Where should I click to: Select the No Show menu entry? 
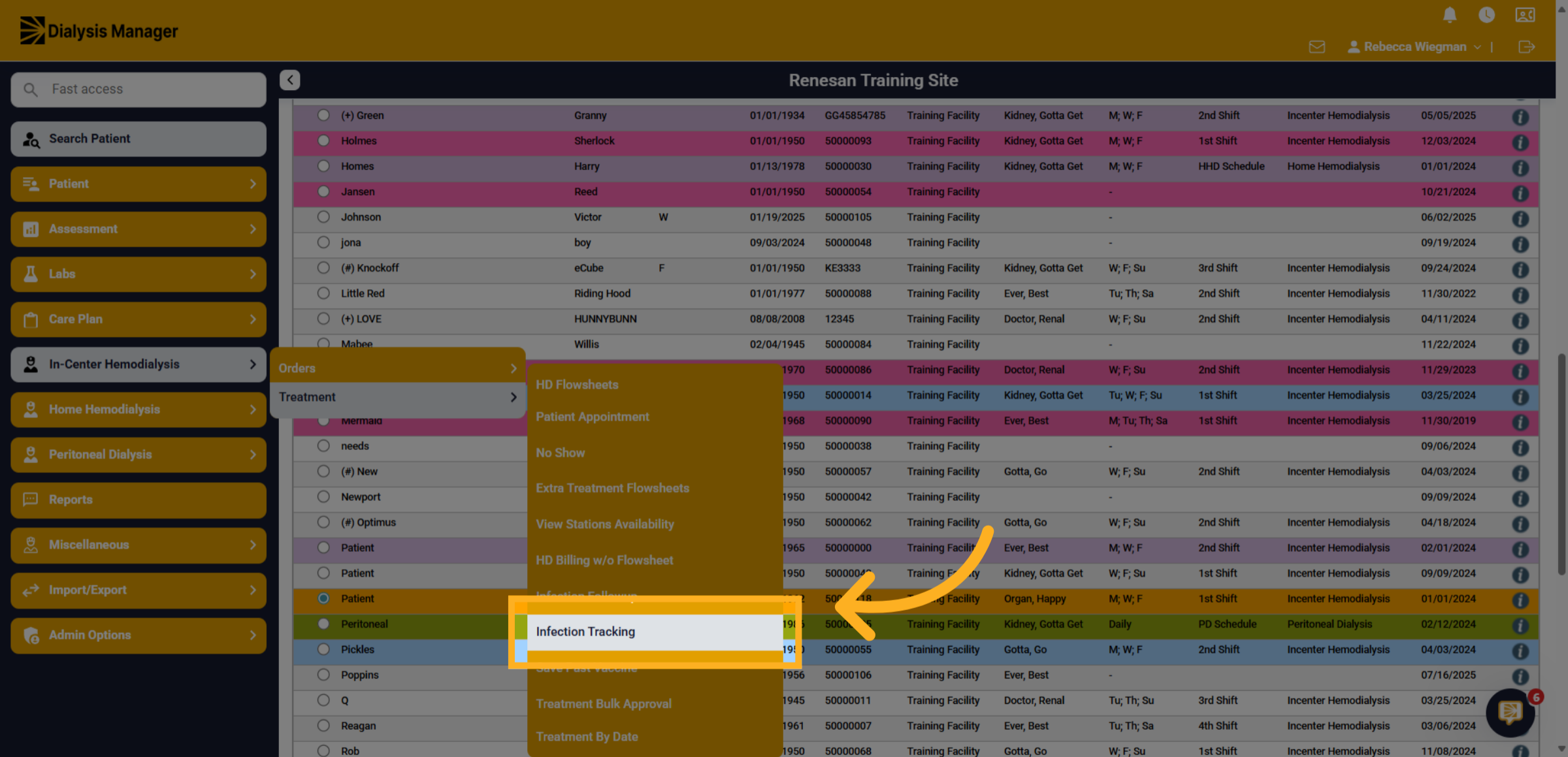560,453
